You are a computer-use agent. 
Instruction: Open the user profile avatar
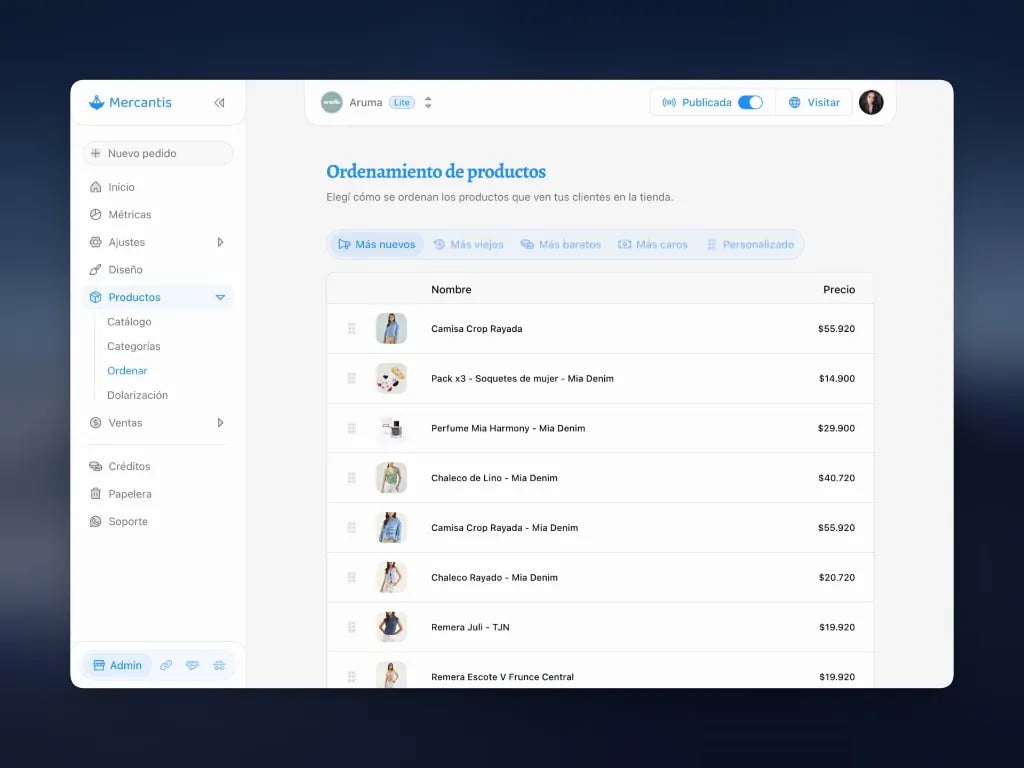[x=871, y=103]
